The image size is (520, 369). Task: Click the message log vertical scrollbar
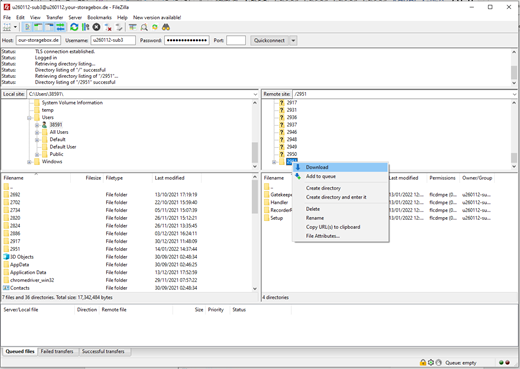tap(514, 67)
